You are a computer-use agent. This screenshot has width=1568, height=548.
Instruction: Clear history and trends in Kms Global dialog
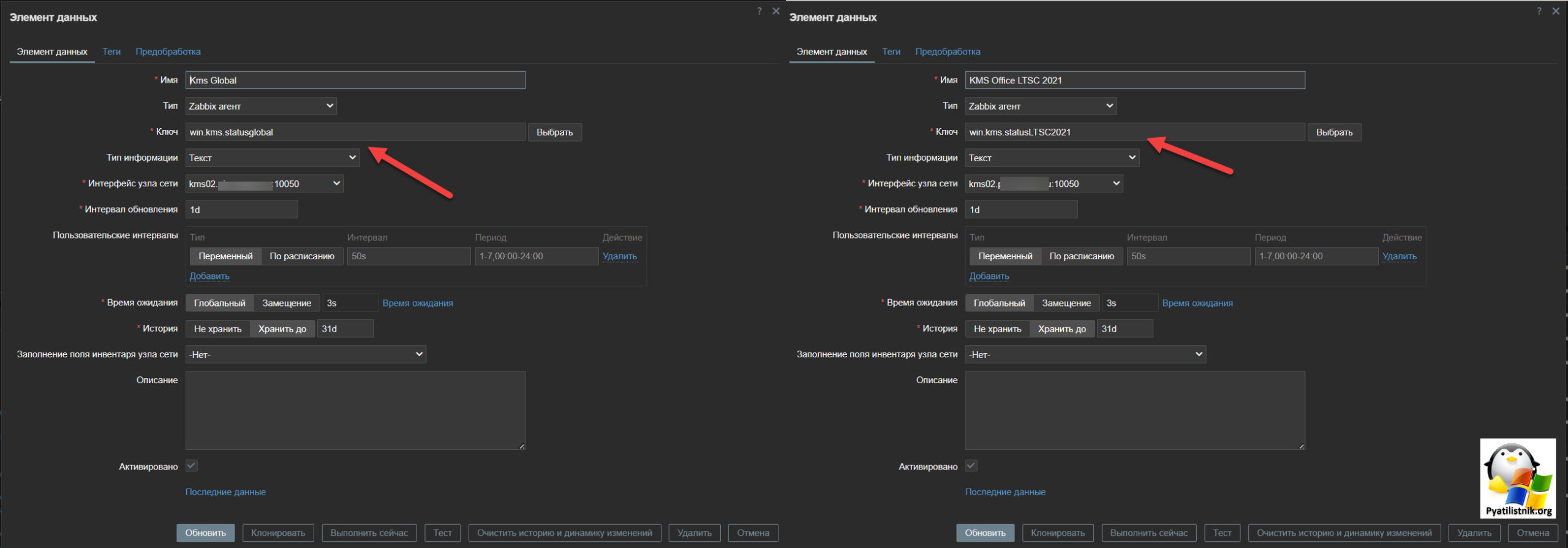565,533
